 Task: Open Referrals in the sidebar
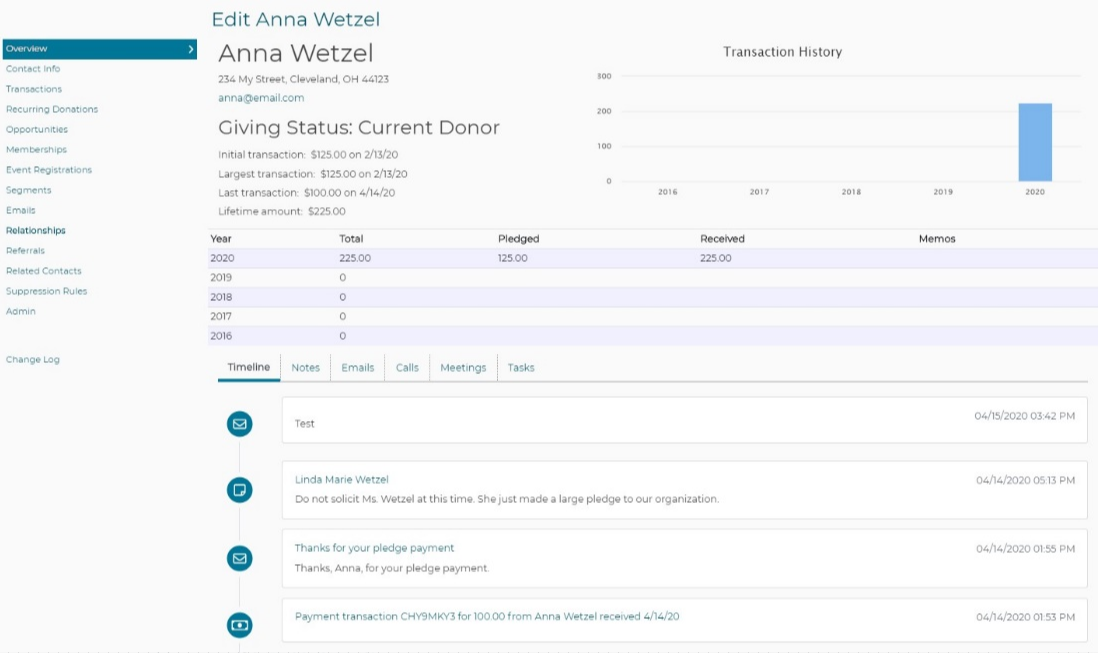click(x=25, y=251)
